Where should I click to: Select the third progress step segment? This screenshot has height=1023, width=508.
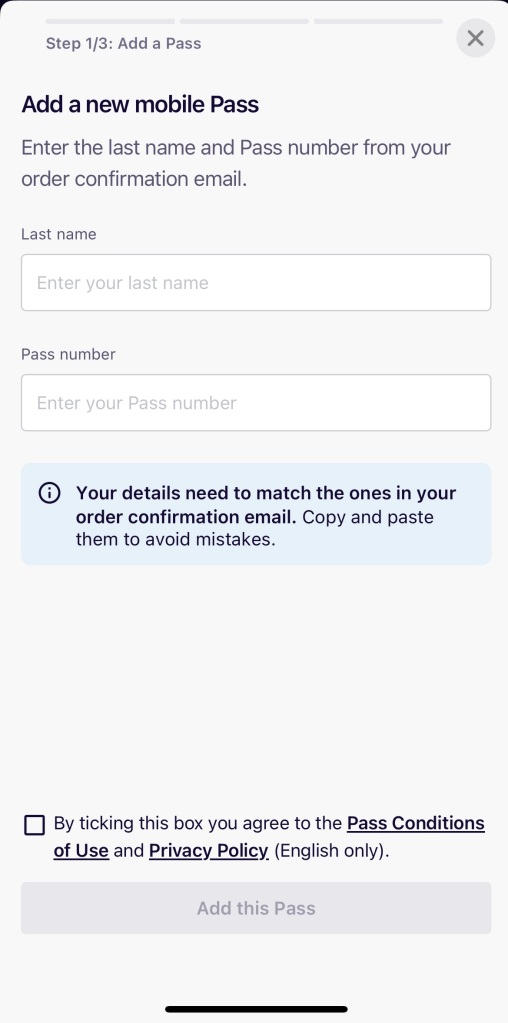pos(378,22)
